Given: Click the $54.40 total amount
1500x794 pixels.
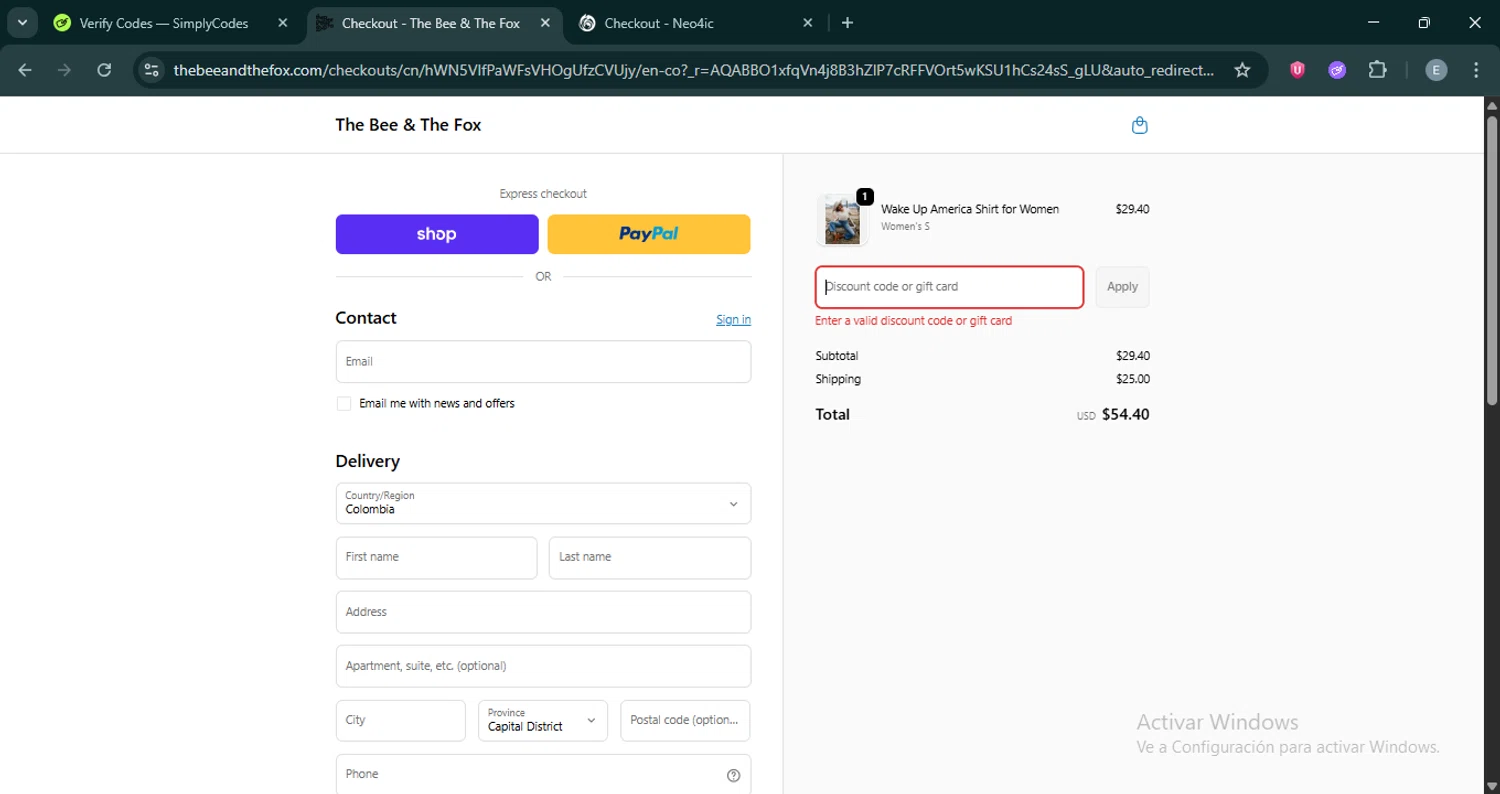Looking at the screenshot, I should pyautogui.click(x=1125, y=414).
